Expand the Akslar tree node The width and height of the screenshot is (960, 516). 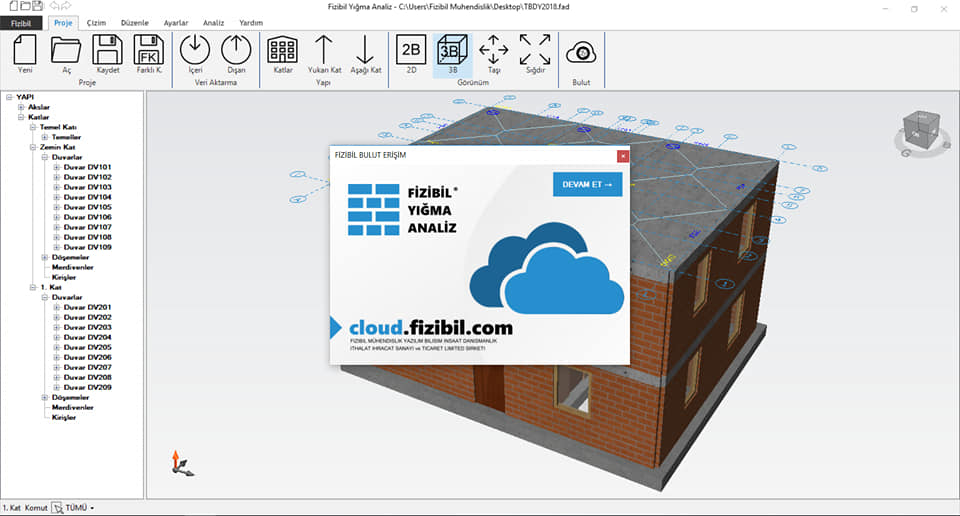tap(21, 107)
